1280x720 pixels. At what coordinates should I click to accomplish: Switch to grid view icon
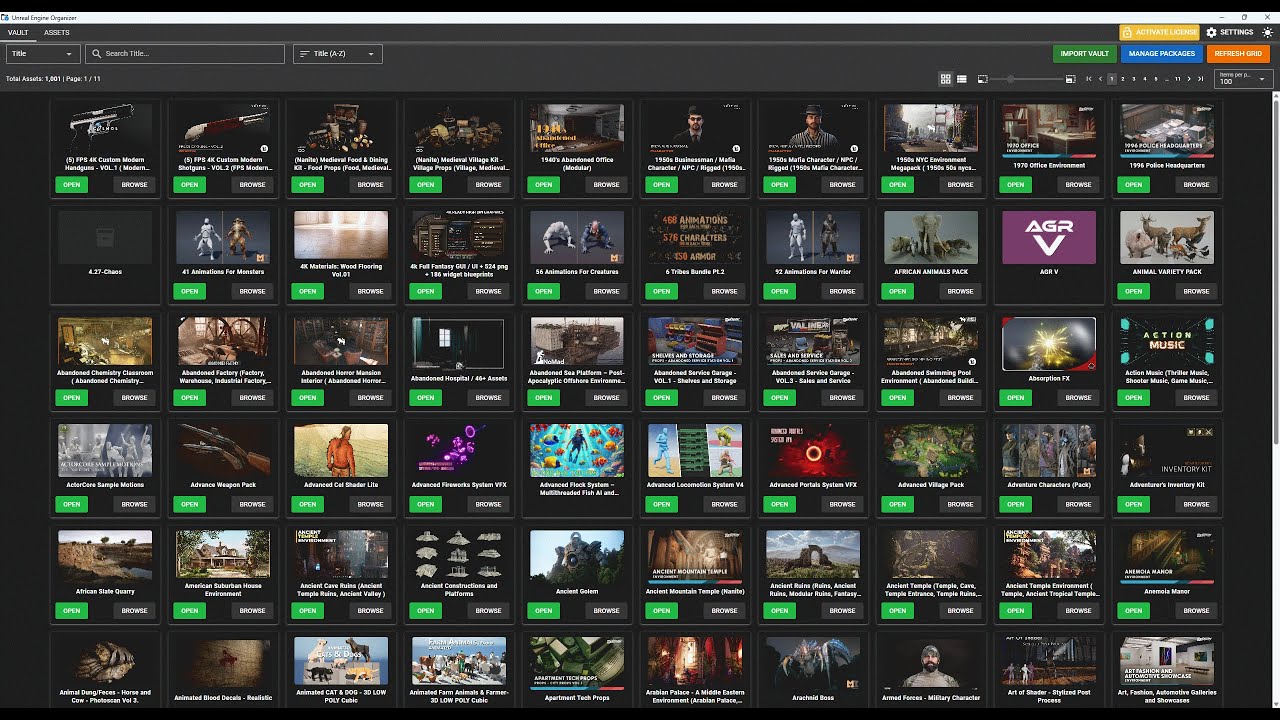point(946,79)
